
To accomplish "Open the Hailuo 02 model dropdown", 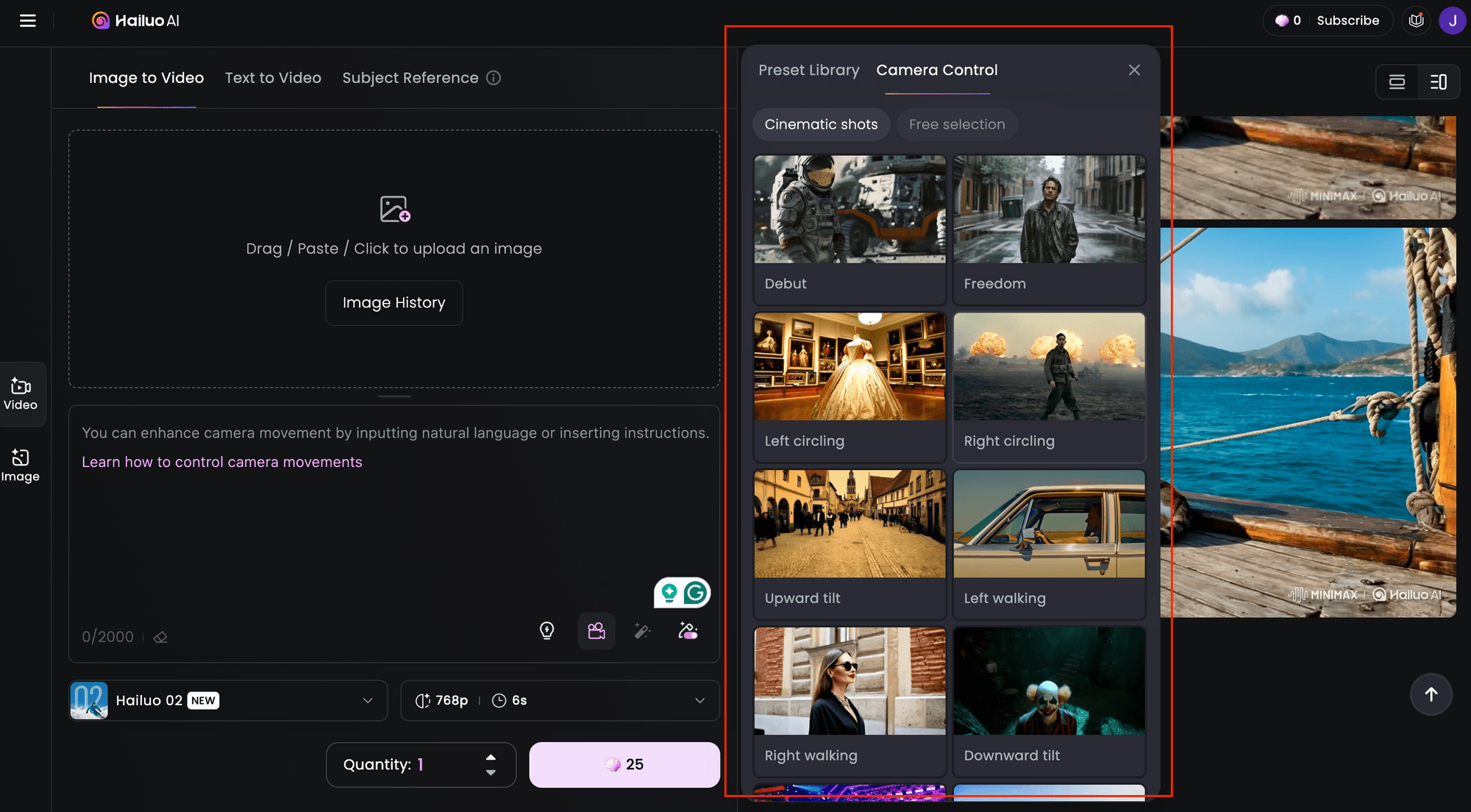I will tap(228, 700).
